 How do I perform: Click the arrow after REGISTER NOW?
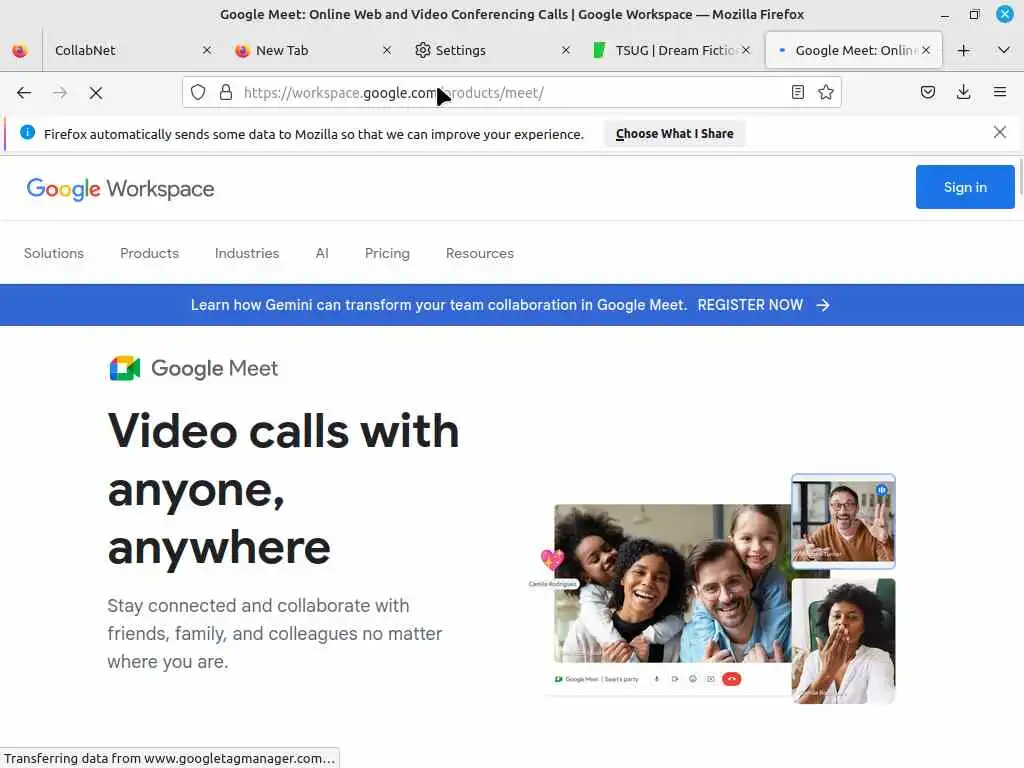(x=823, y=305)
